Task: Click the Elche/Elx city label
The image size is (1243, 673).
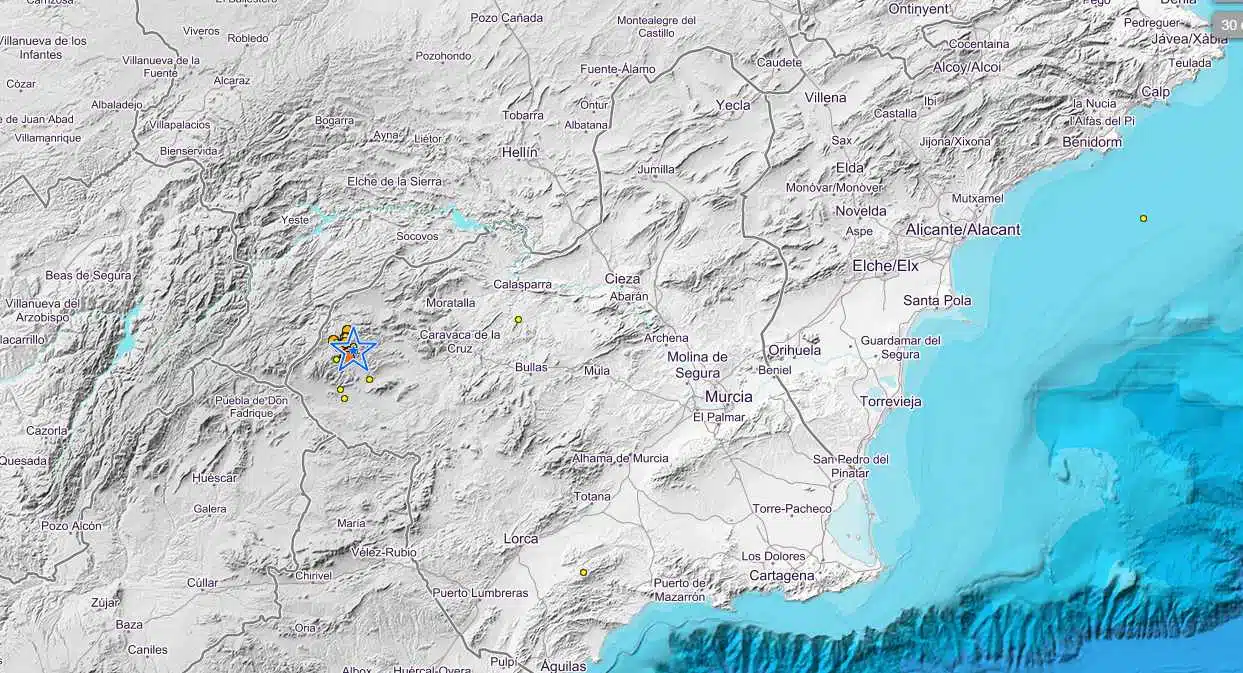Action: coord(885,266)
